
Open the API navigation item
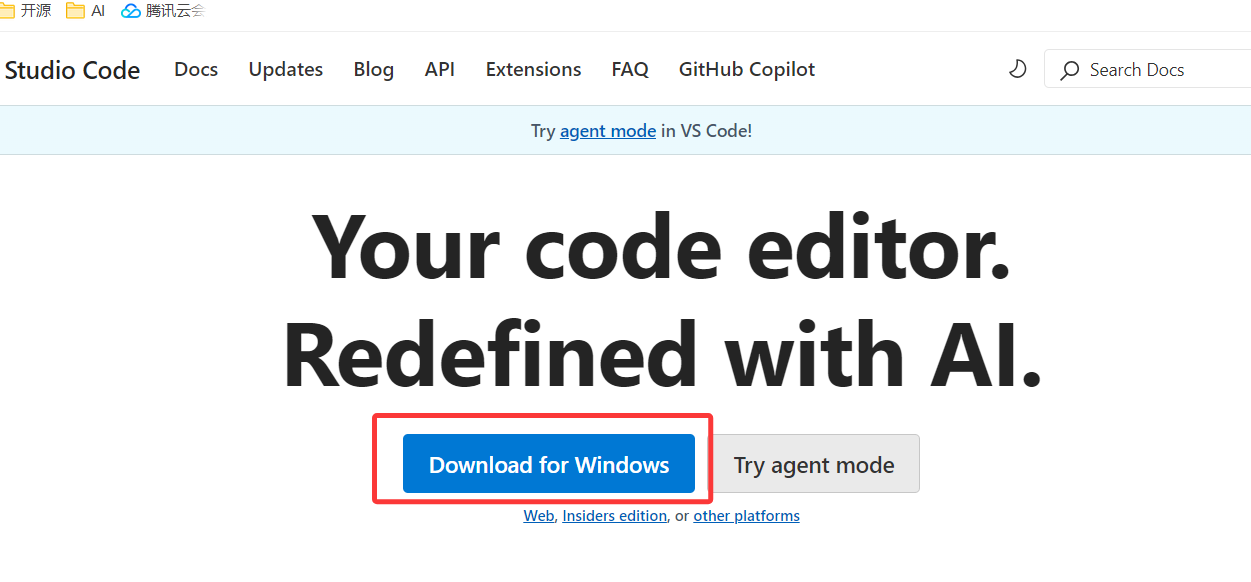point(439,70)
